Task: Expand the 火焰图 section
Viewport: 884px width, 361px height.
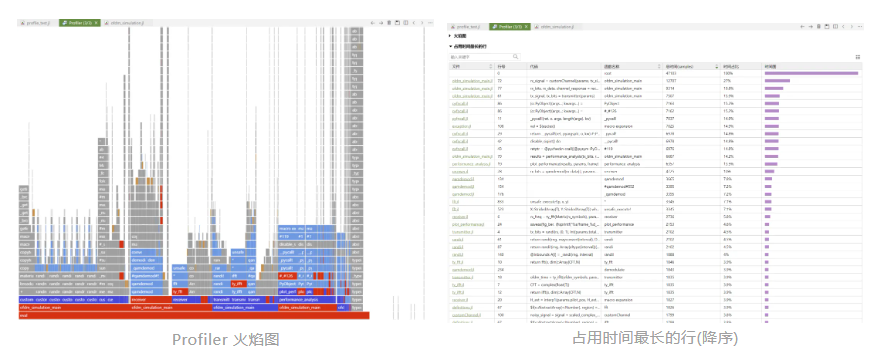Action: pos(458,36)
